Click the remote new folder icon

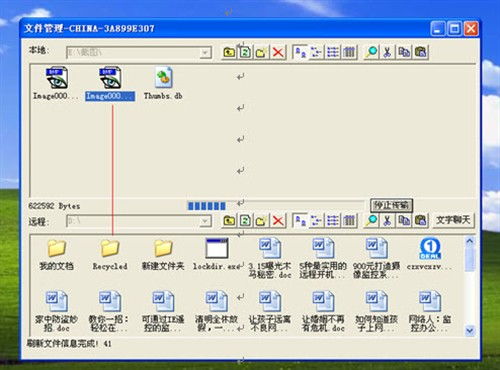pyautogui.click(x=261, y=221)
